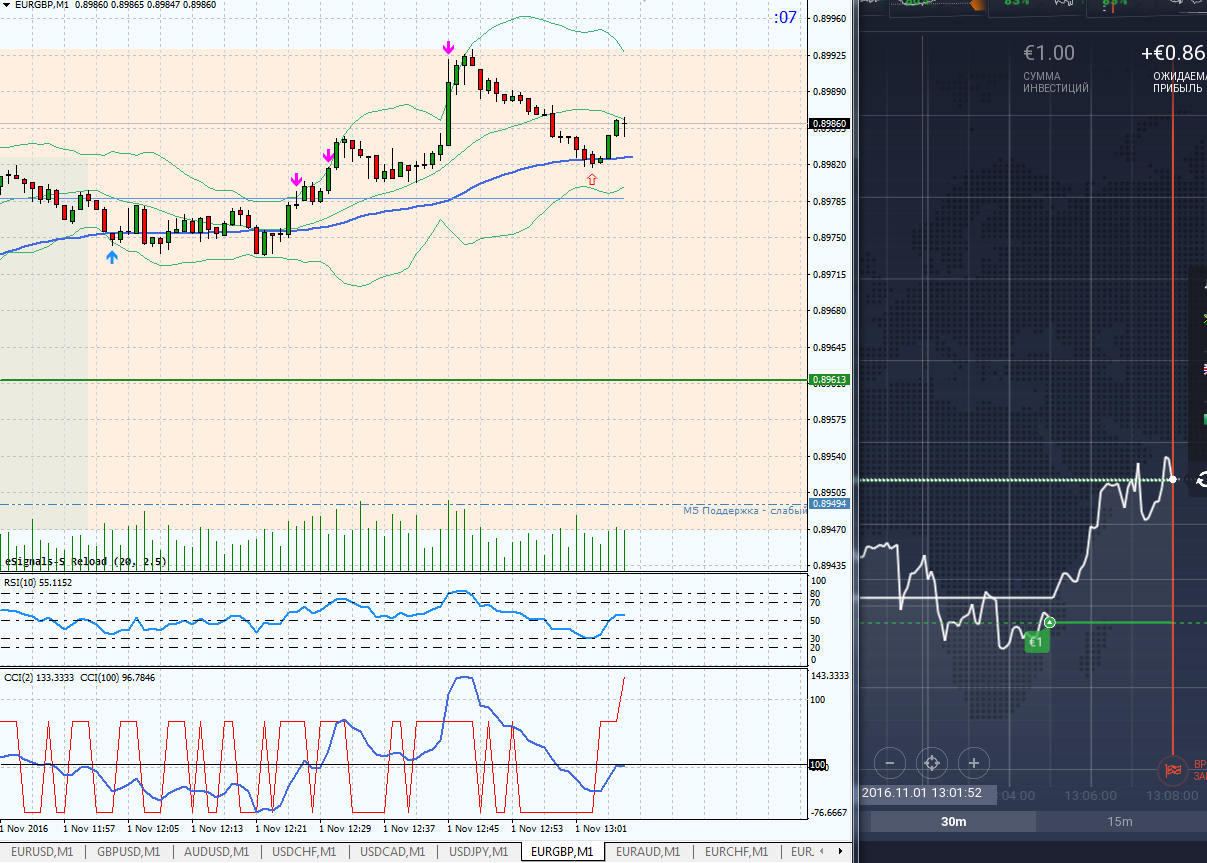Zoom out the chart with minus button

point(889,763)
